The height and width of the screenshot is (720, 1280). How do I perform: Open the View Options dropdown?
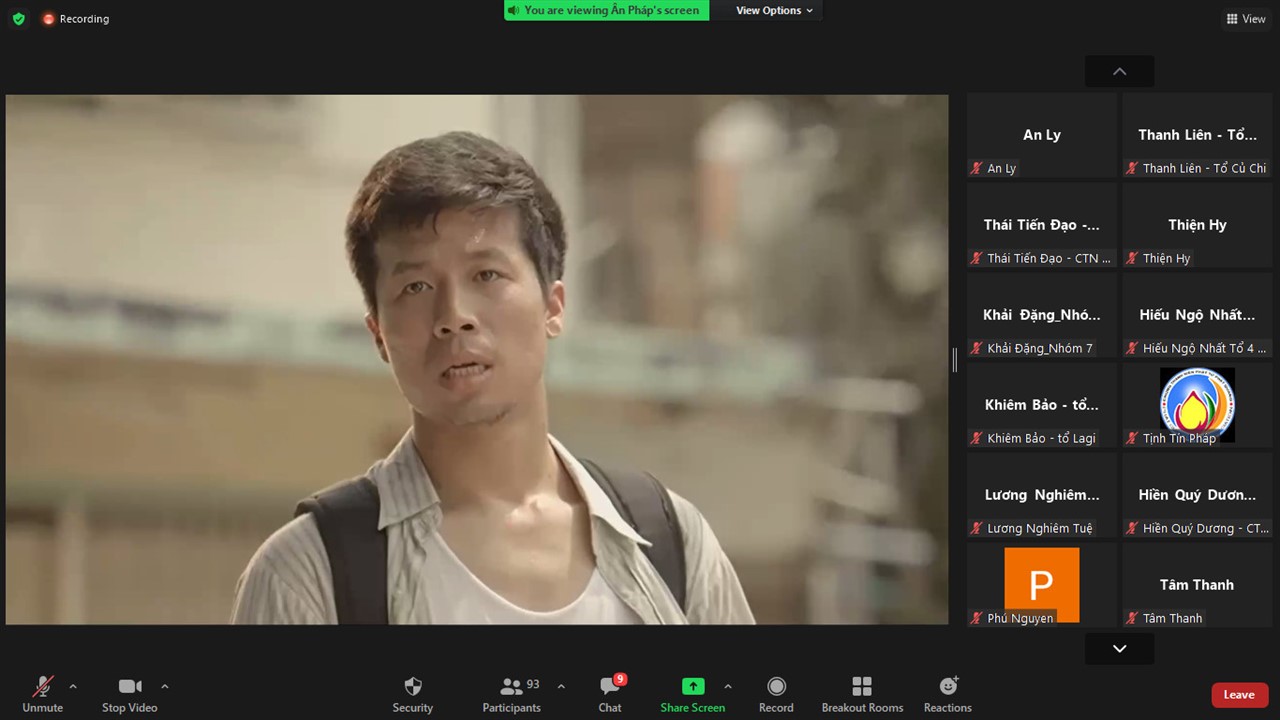click(774, 11)
